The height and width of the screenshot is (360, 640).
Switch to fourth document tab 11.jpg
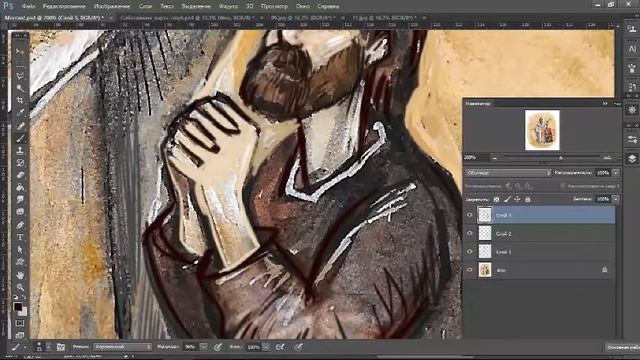[x=384, y=18]
